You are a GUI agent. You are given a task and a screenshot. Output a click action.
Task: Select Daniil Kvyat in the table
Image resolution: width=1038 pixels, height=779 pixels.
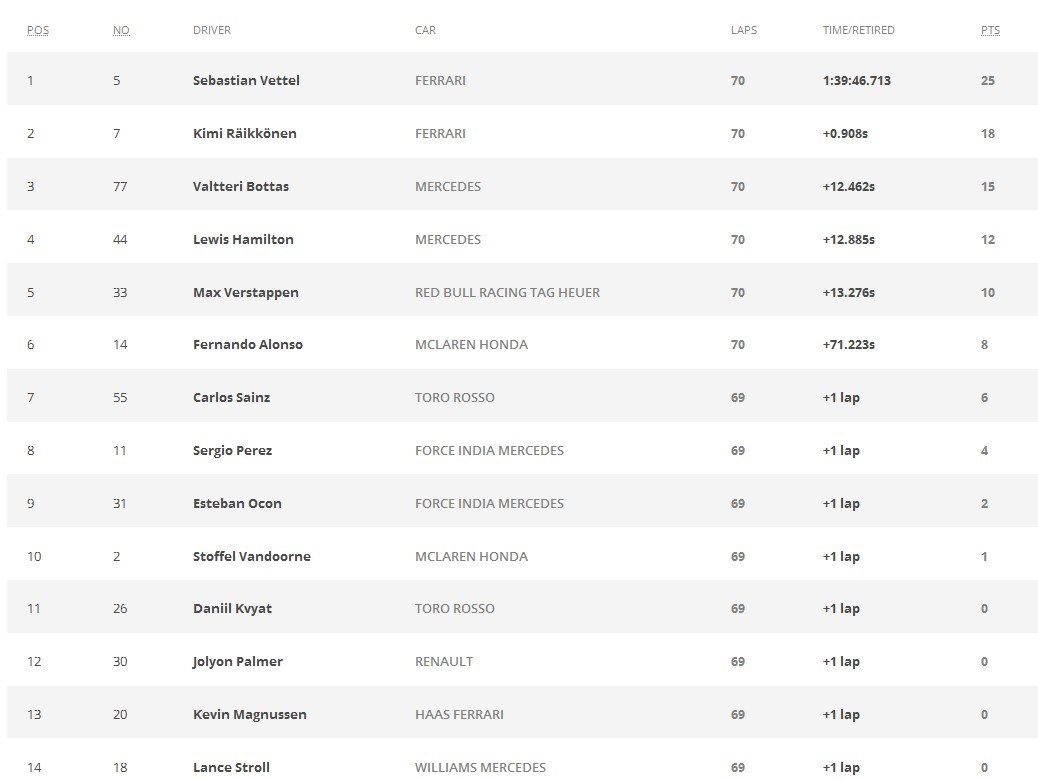click(x=232, y=608)
